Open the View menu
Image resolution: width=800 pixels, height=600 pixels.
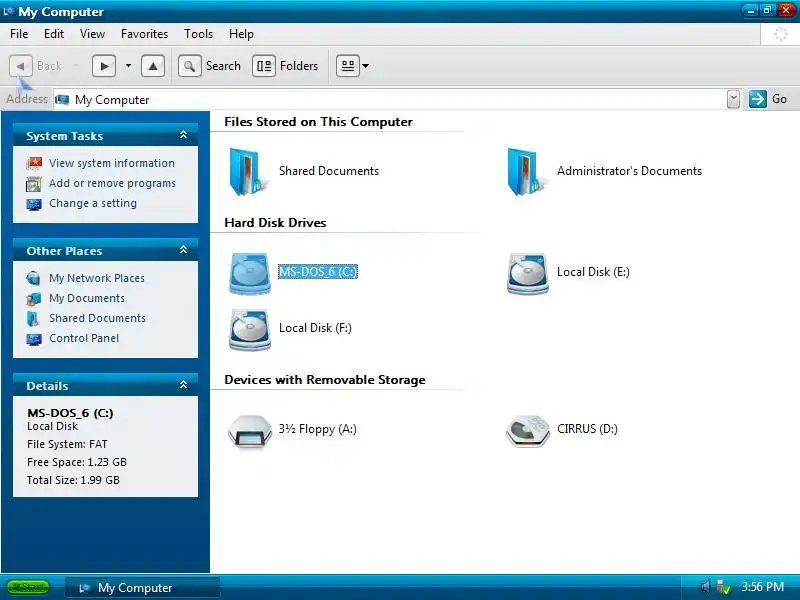click(x=92, y=34)
